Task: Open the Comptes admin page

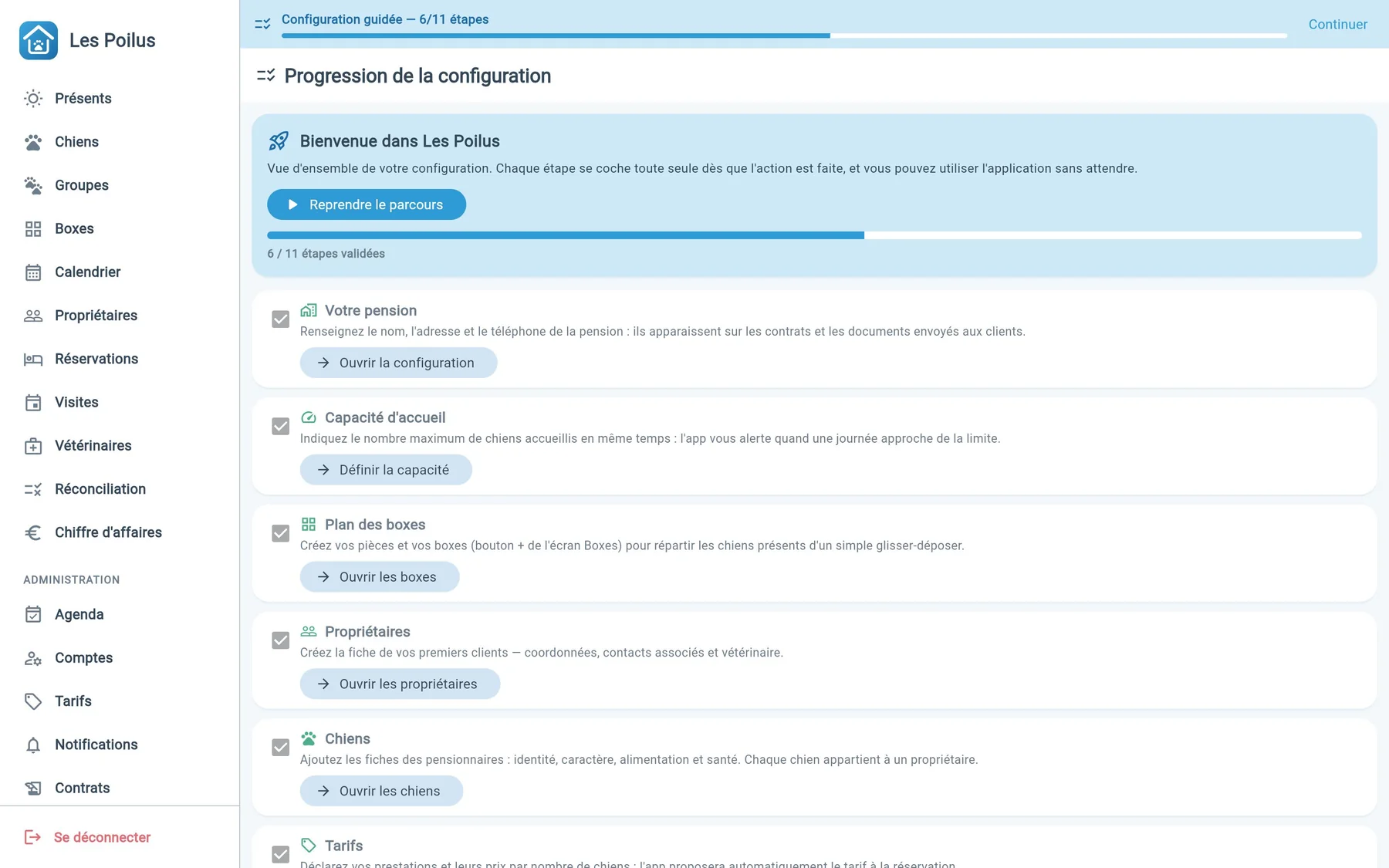Action: (120, 658)
